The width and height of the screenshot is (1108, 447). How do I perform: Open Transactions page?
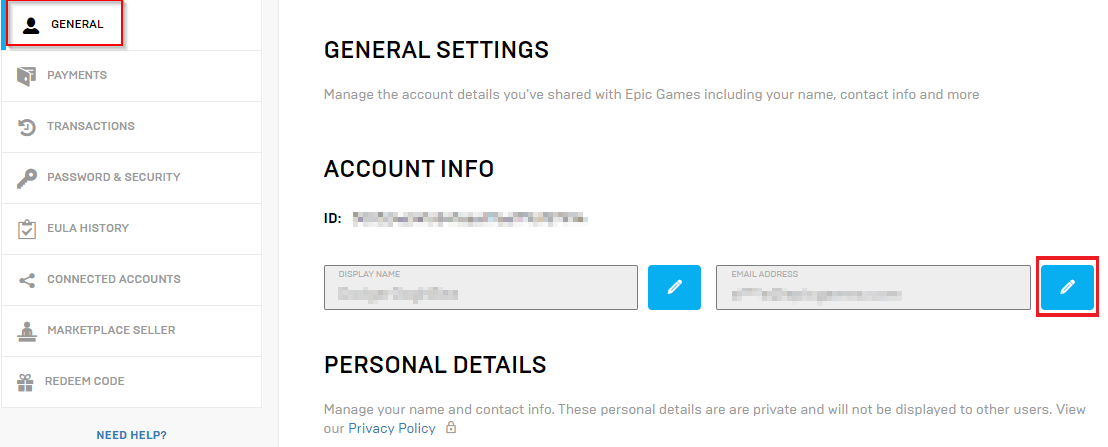[x=91, y=126]
